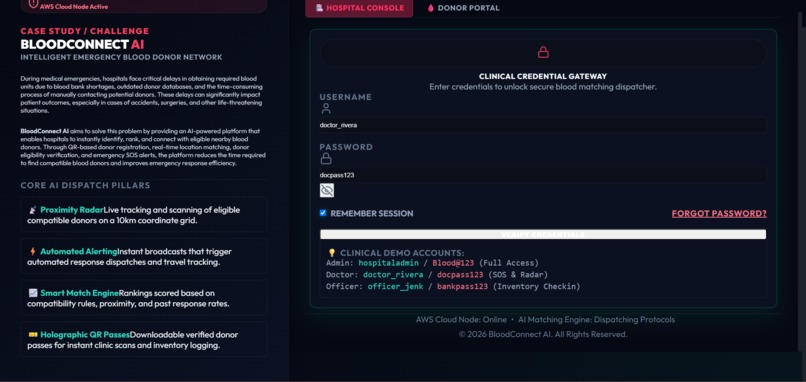
Task: Click the AWS Cloud Node: Online status text
Action: pos(461,320)
